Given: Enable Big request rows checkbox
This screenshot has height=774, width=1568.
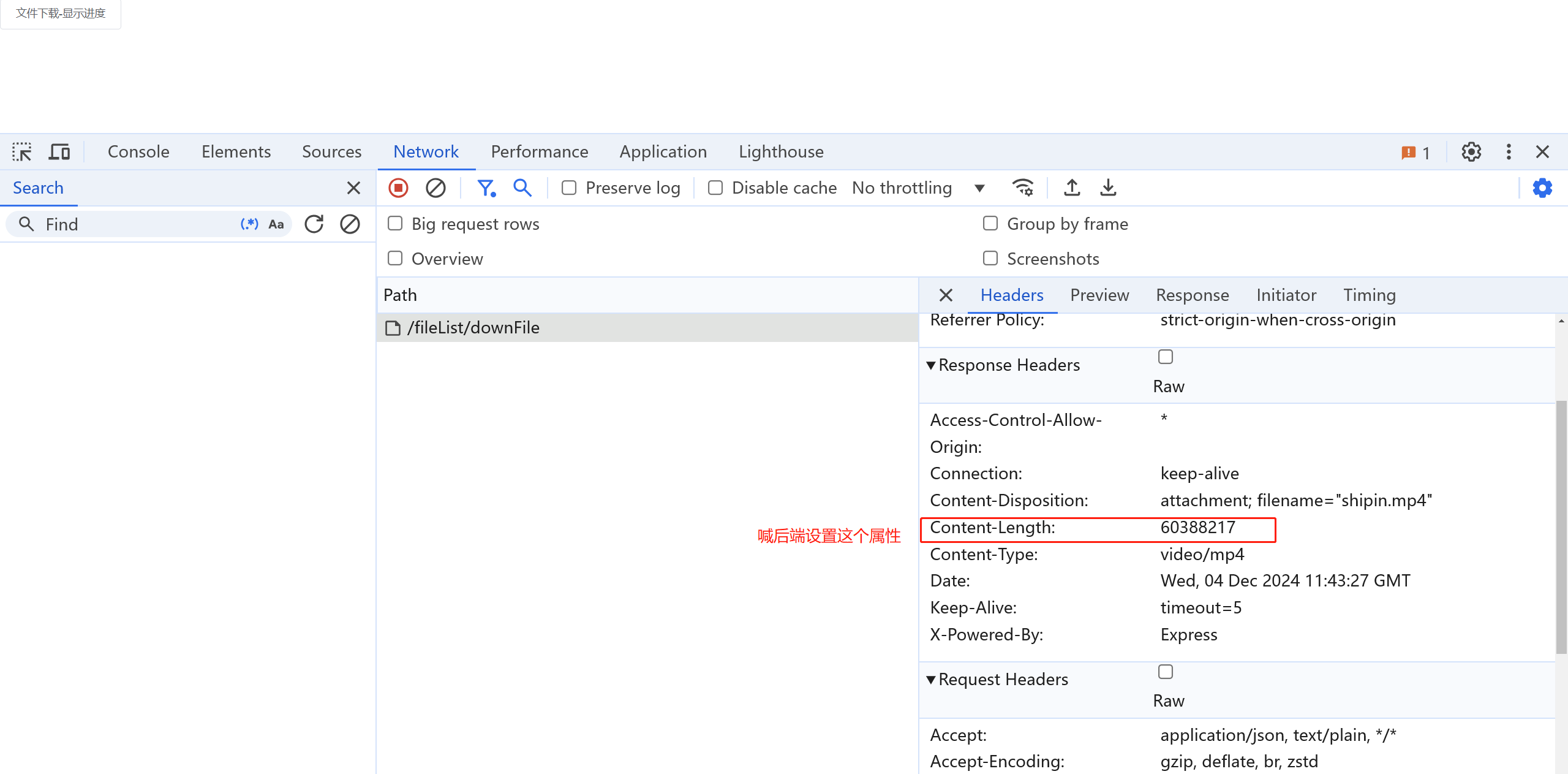Looking at the screenshot, I should pyautogui.click(x=395, y=224).
